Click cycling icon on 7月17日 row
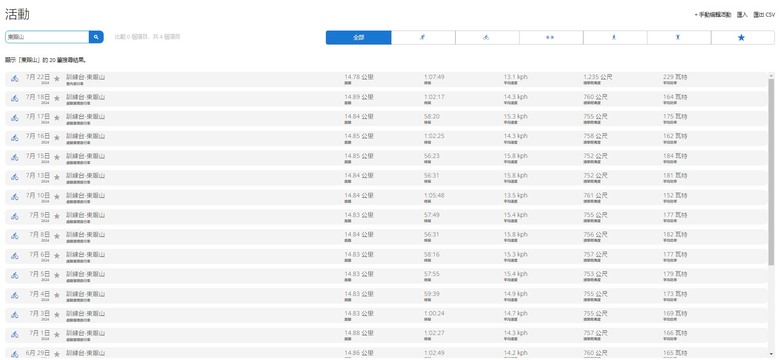The image size is (780, 360). (15, 118)
